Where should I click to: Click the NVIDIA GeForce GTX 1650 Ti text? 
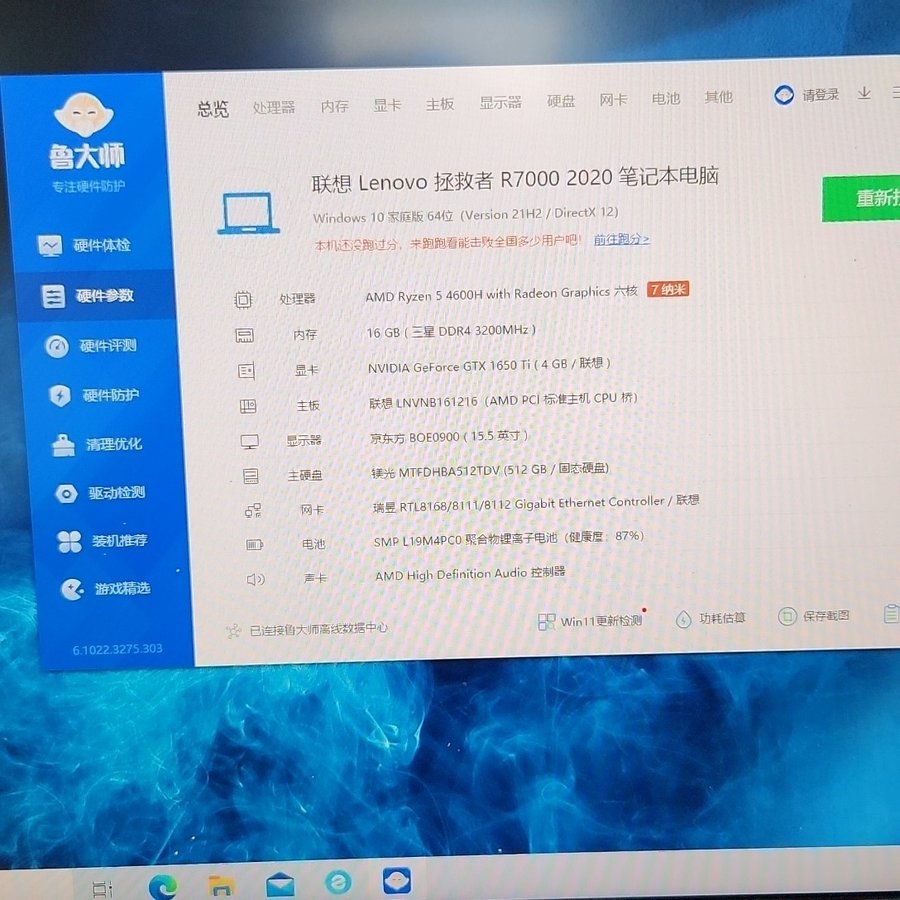click(x=489, y=365)
